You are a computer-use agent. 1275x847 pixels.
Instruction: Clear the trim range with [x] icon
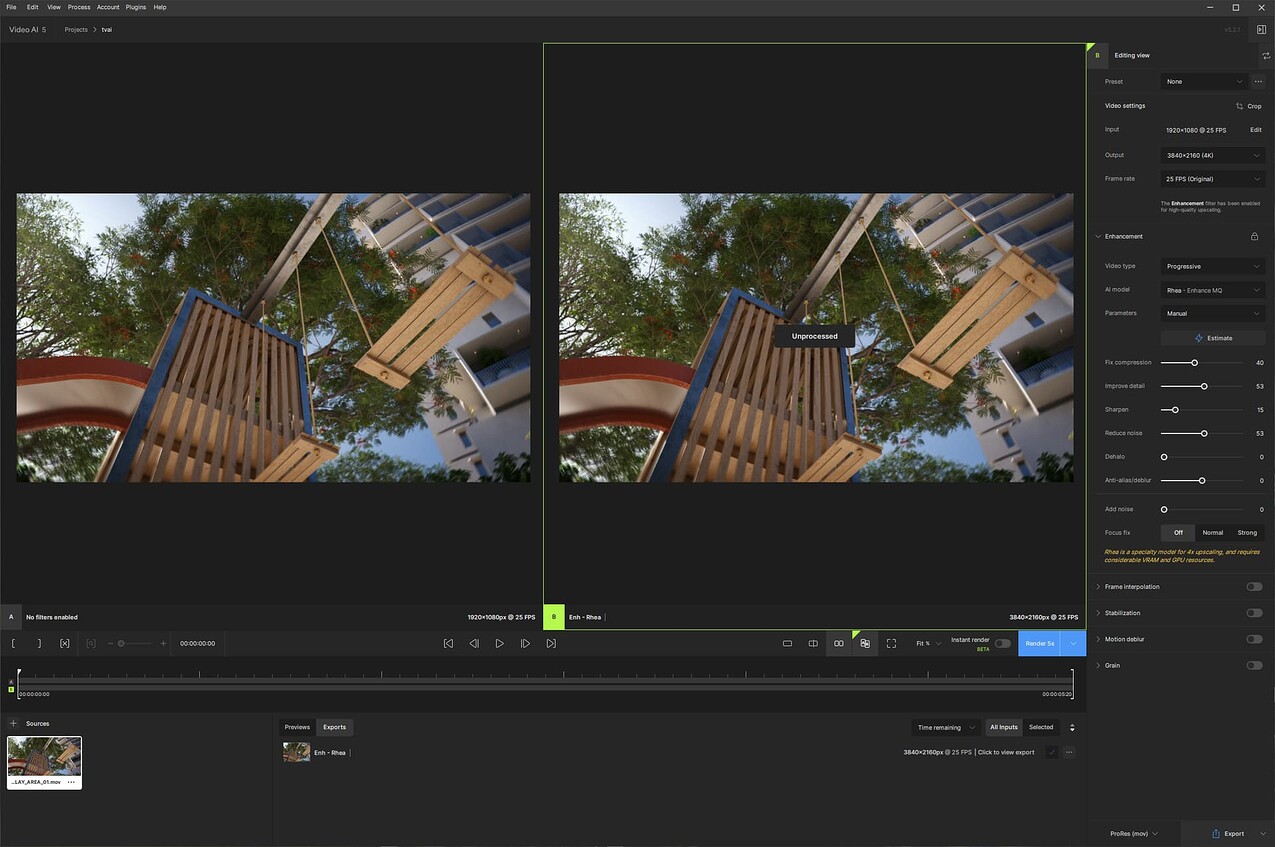[65, 643]
